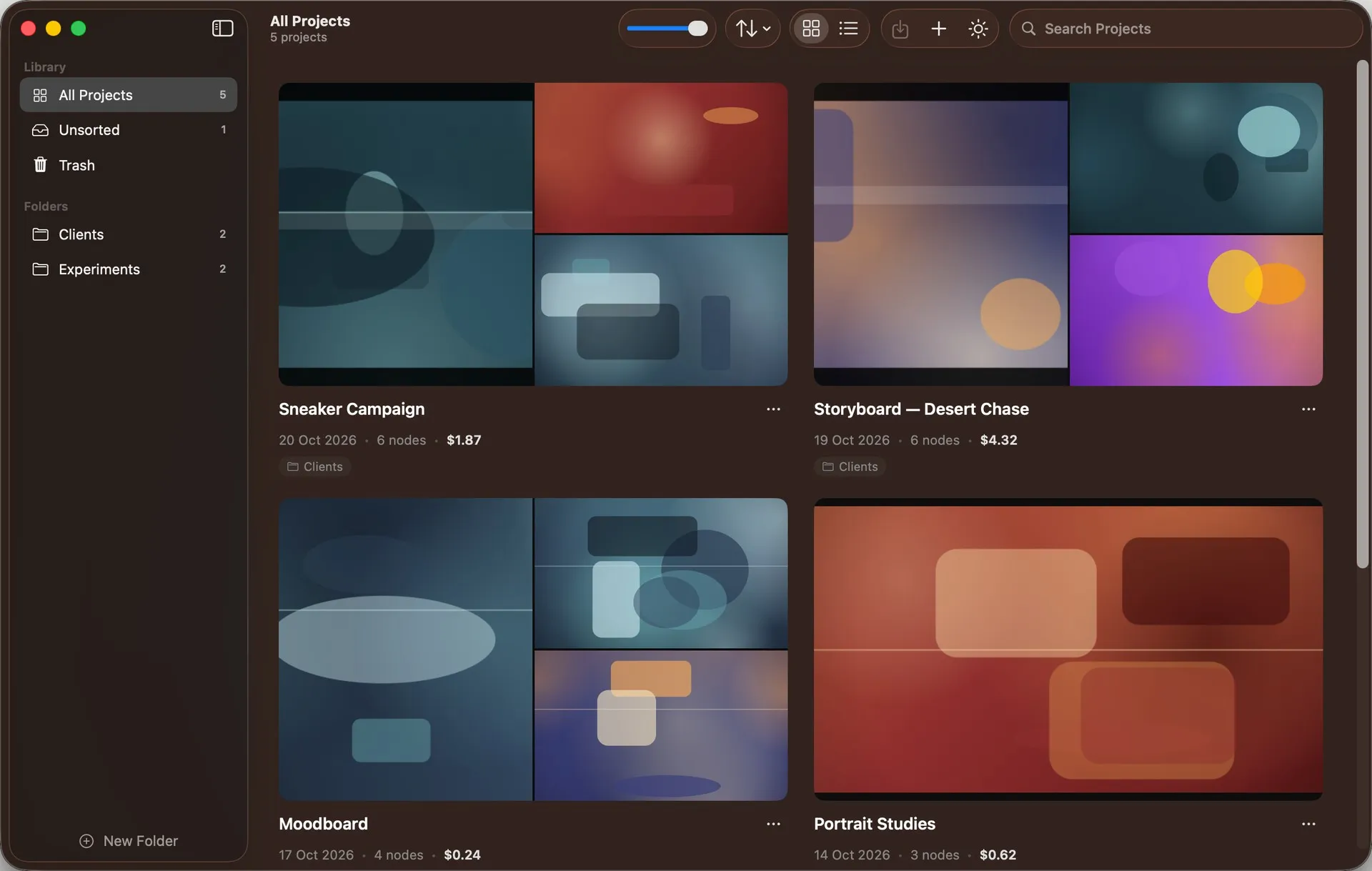Screen dimensions: 1372x871
Task: Click the $1.87 cost value
Action: click(464, 440)
